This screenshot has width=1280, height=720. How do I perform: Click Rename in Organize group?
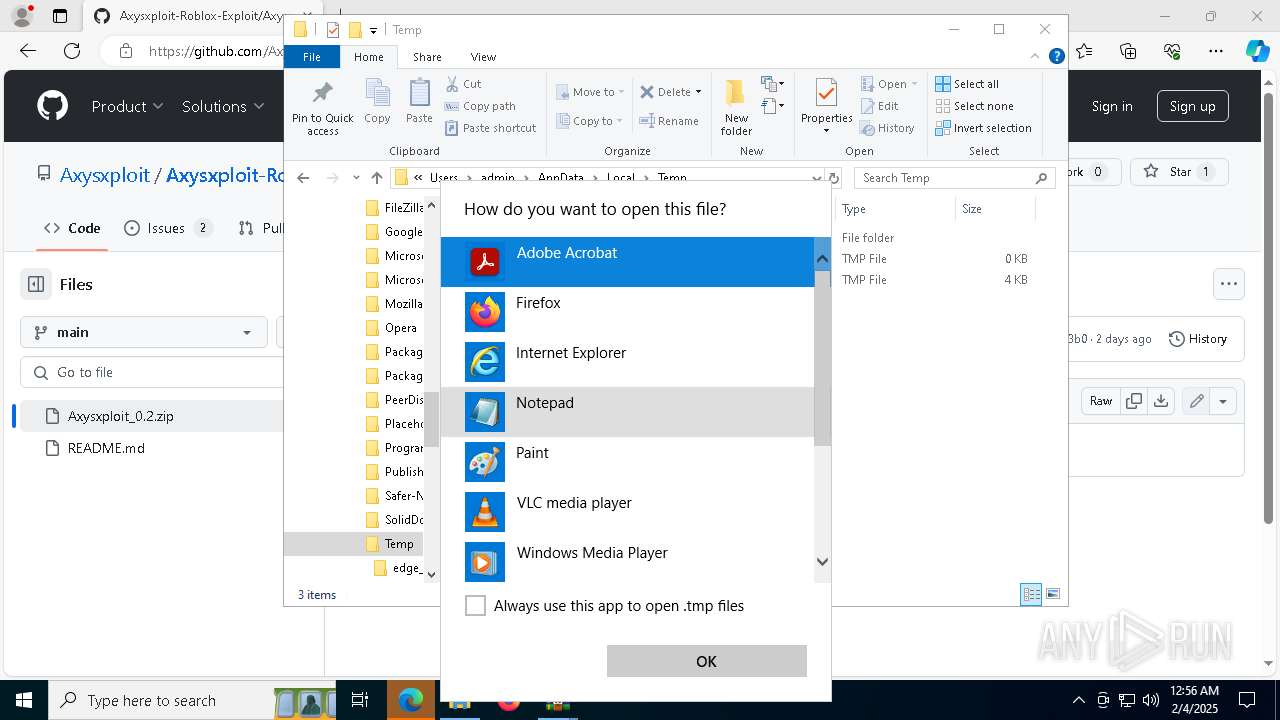pos(669,121)
